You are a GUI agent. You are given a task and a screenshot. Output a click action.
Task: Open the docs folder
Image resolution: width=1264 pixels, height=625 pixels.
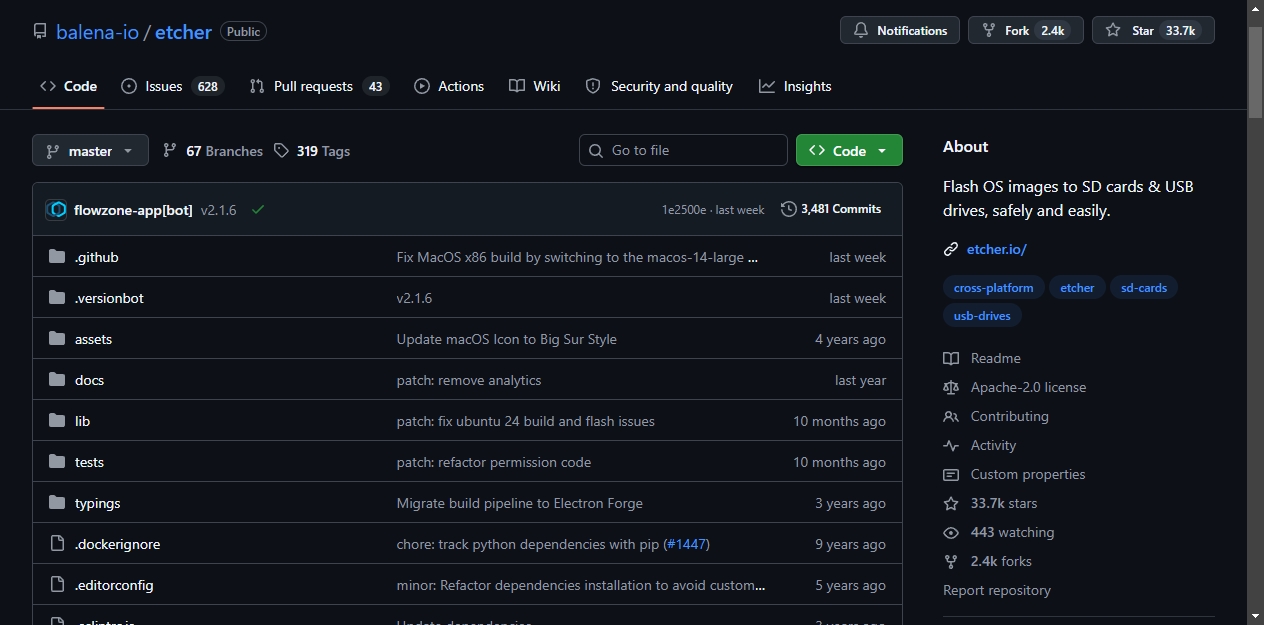pos(89,380)
